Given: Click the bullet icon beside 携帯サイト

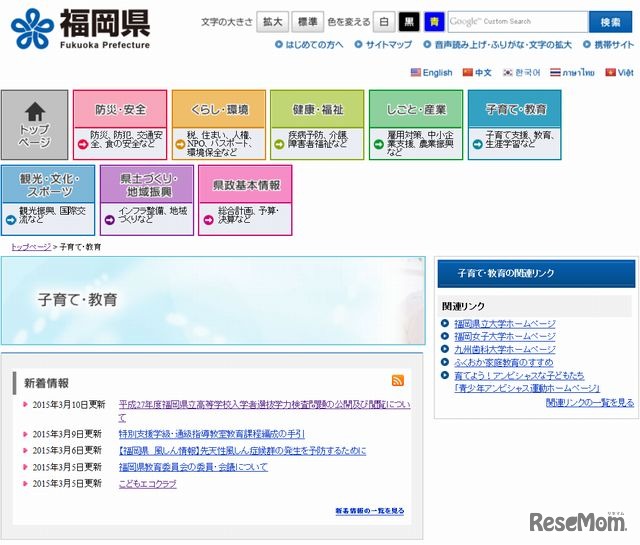Looking at the screenshot, I should click(x=587, y=44).
